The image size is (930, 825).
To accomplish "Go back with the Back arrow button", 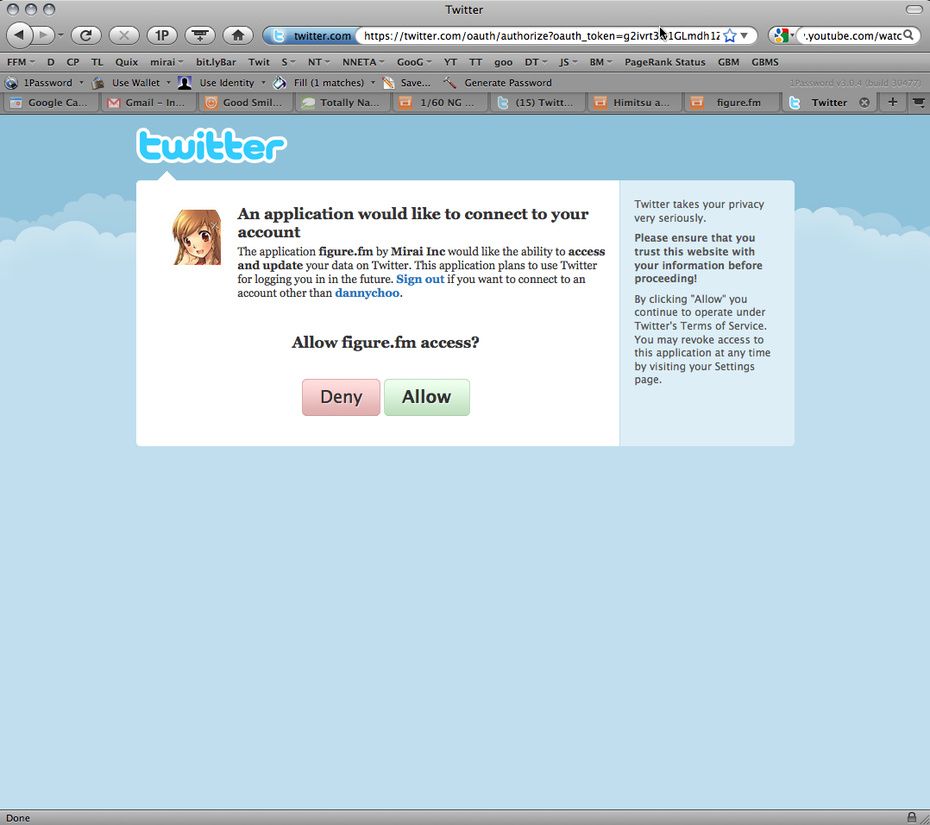I will tap(19, 36).
